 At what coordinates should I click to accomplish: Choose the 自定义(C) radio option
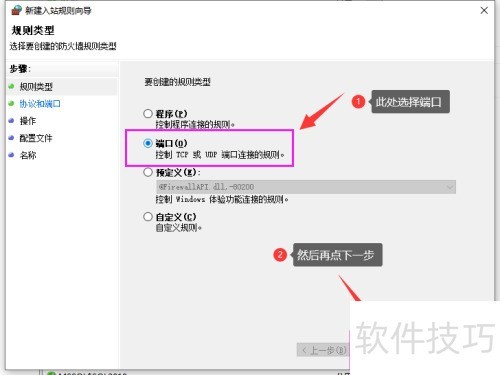point(148,217)
